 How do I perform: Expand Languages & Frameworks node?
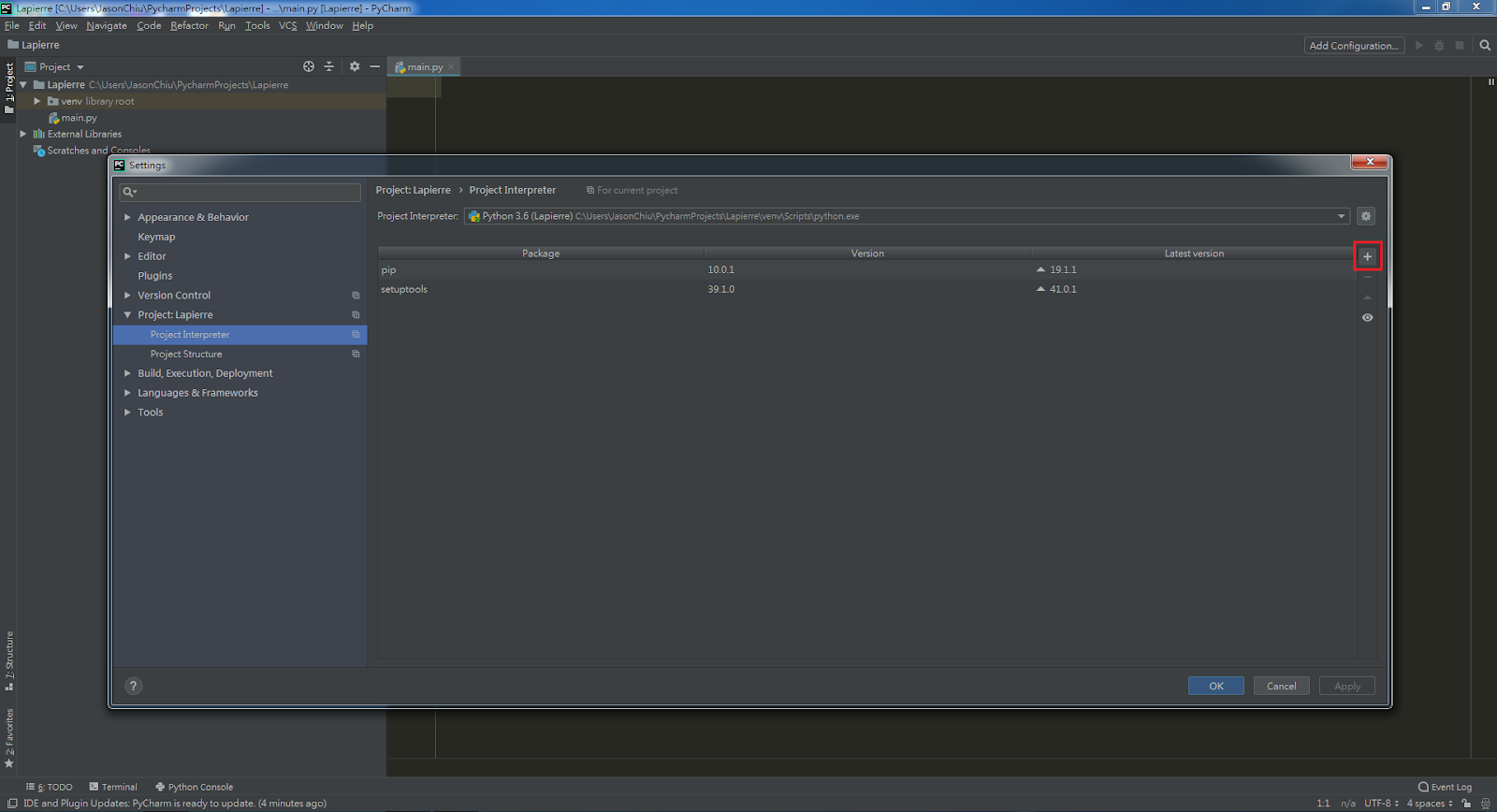coord(127,393)
